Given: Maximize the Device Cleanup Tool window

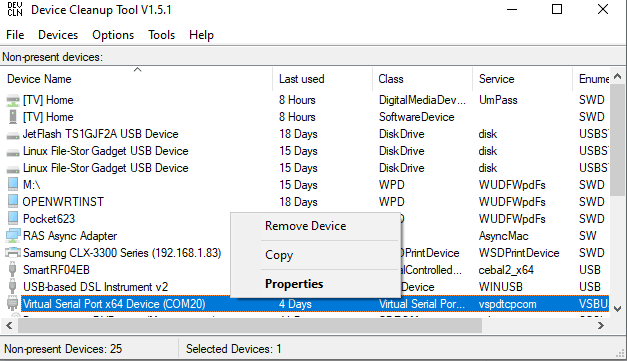Looking at the screenshot, I should [557, 9].
